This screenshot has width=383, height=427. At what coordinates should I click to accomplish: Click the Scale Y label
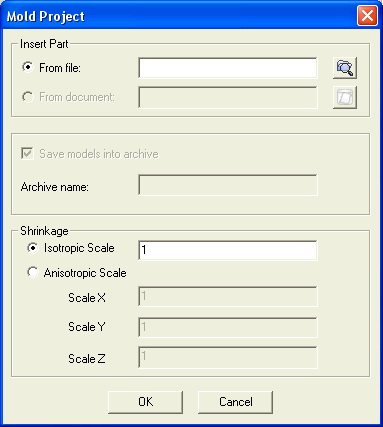pos(87,327)
